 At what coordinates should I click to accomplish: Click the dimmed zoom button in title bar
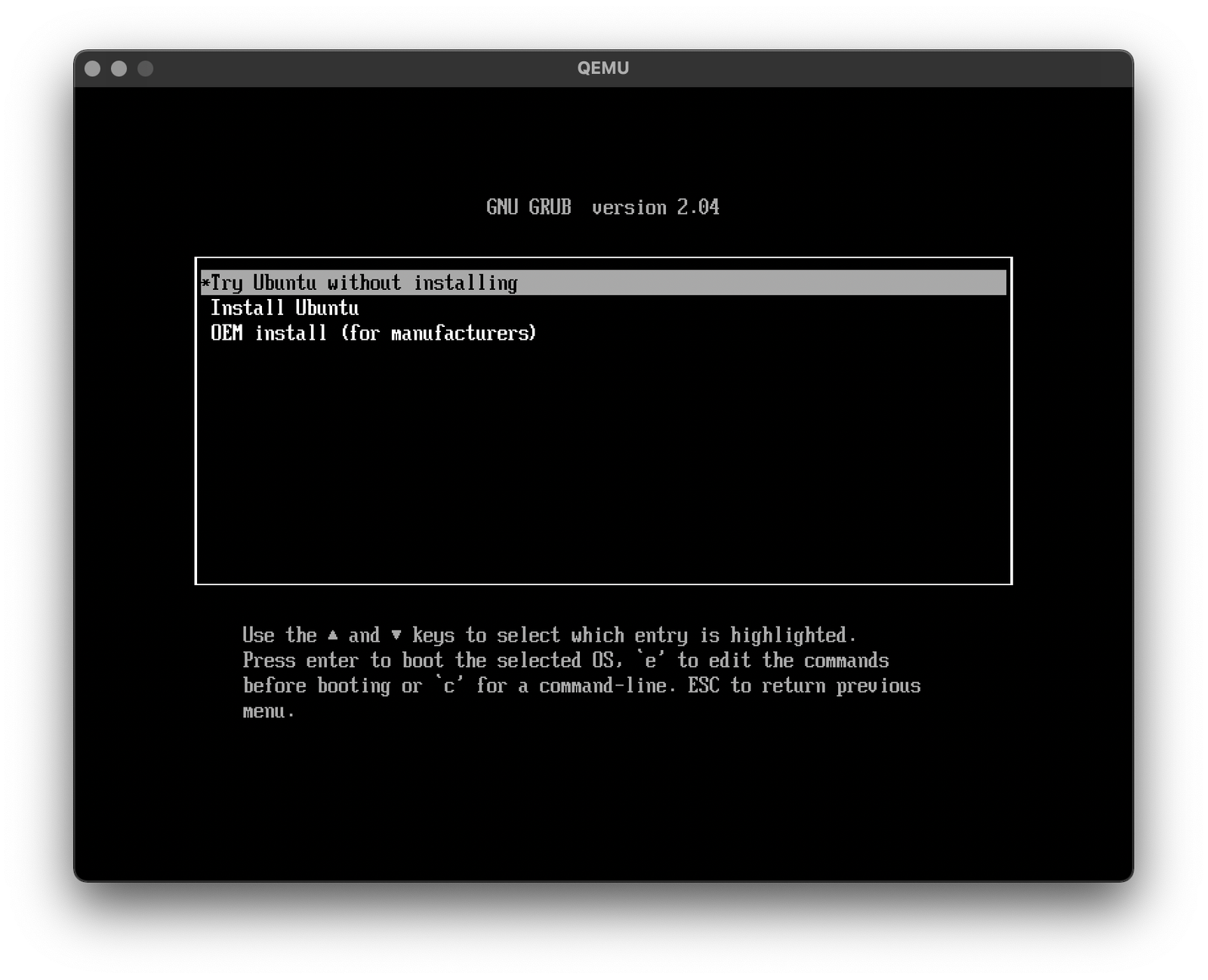(x=146, y=69)
